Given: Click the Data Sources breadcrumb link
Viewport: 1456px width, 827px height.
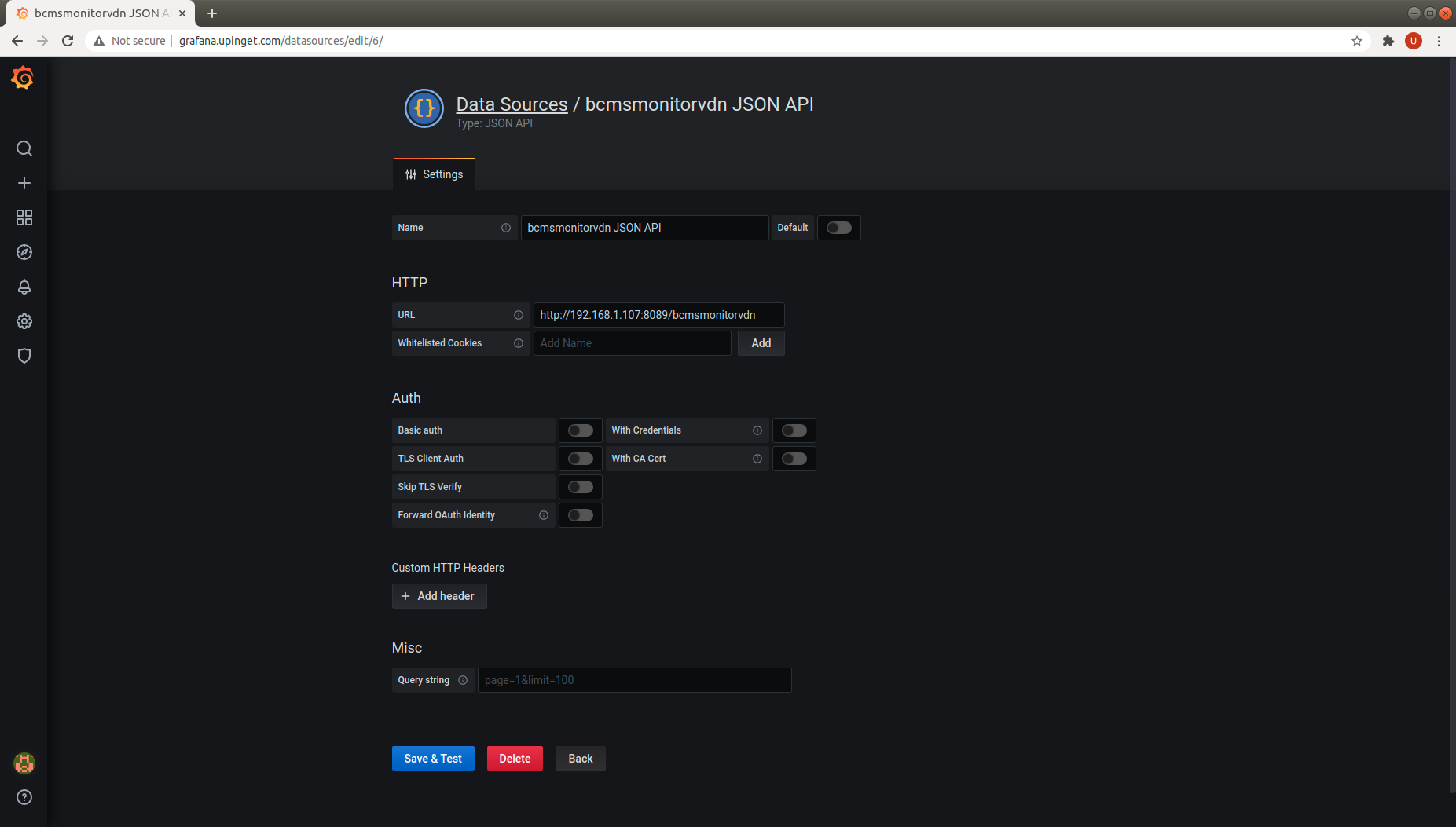Looking at the screenshot, I should tap(512, 104).
